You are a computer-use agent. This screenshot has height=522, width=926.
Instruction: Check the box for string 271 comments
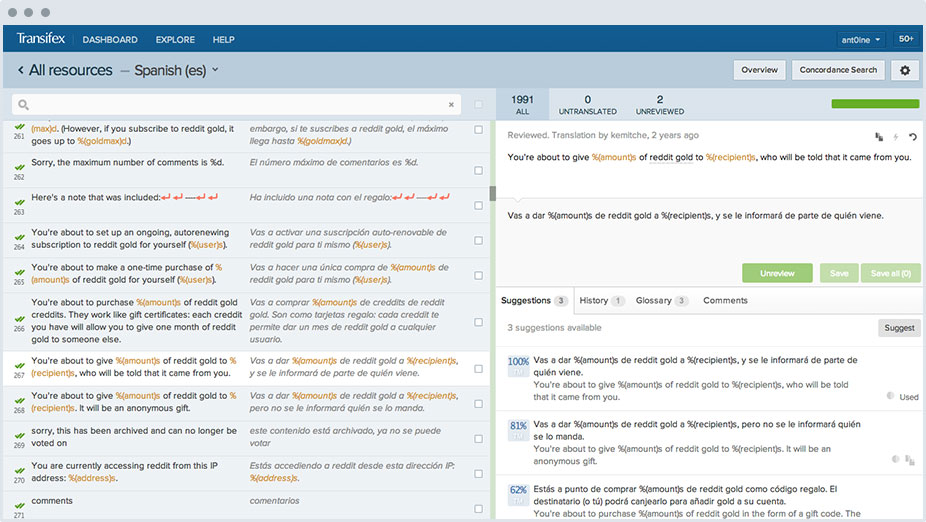click(x=478, y=508)
